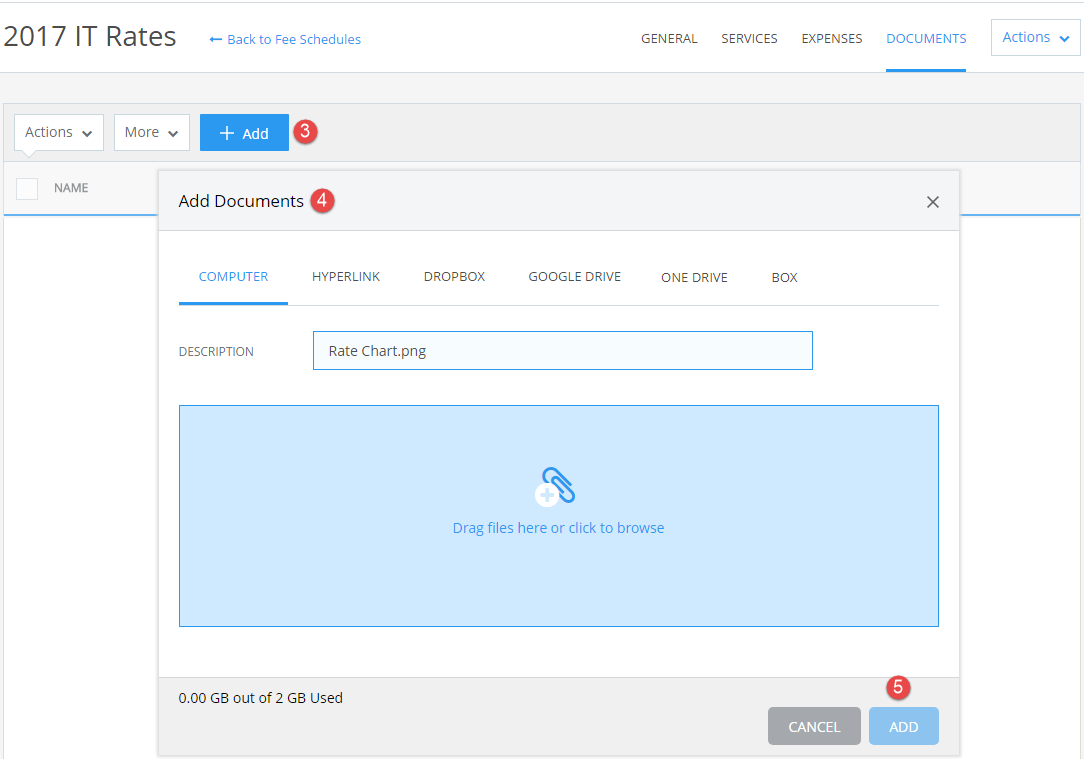Viewport: 1084px width, 759px height.
Task: Switch to the ONE DRIVE tab
Action: tap(694, 277)
